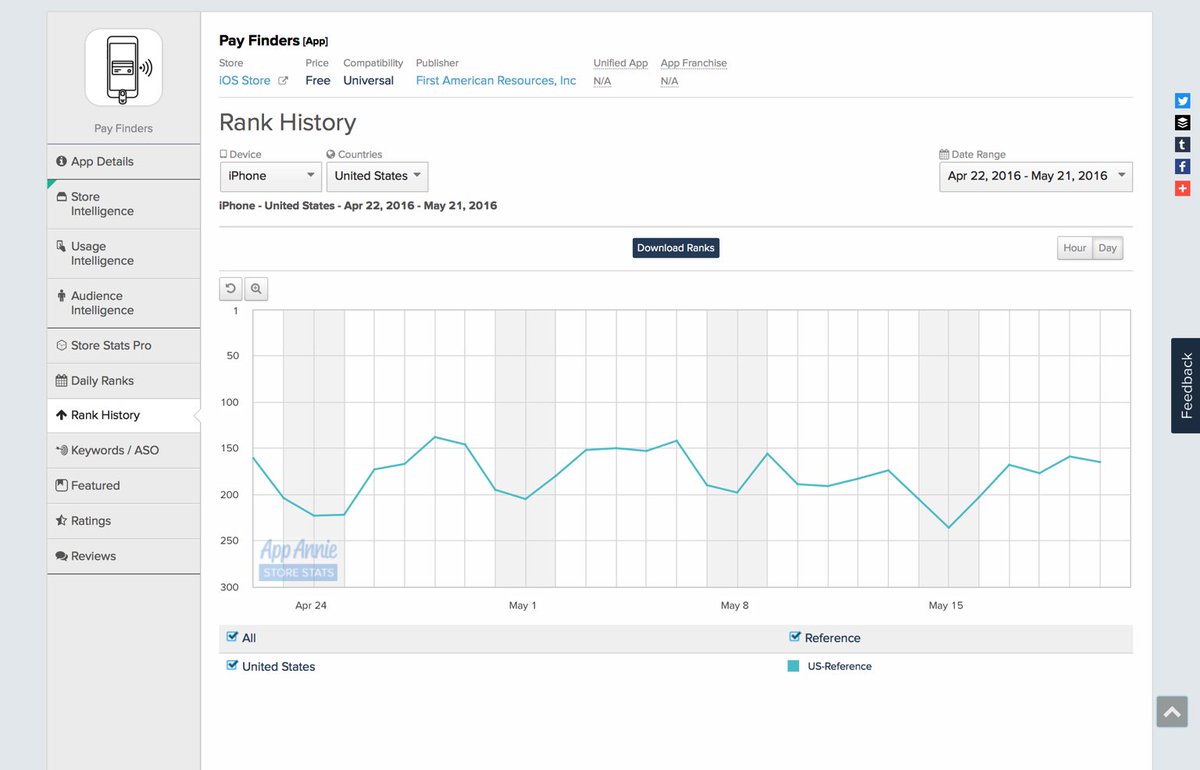Screen dimensions: 1200x770
Task: Share via the Tumblr icon
Action: [1182, 145]
